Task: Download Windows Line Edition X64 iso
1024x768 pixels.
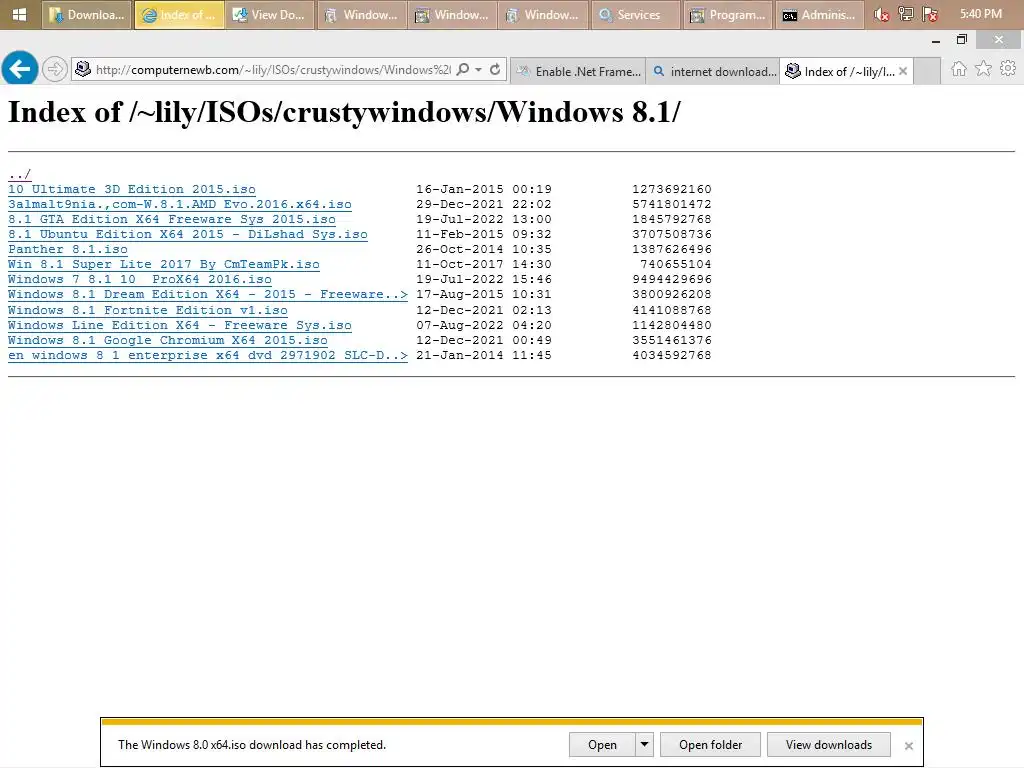Action: (x=180, y=325)
